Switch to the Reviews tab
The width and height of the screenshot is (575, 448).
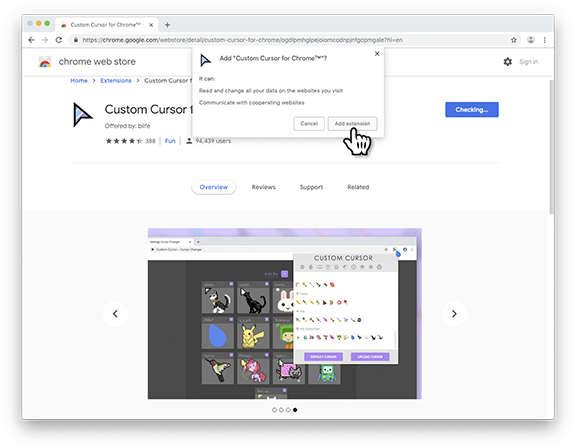coord(263,187)
